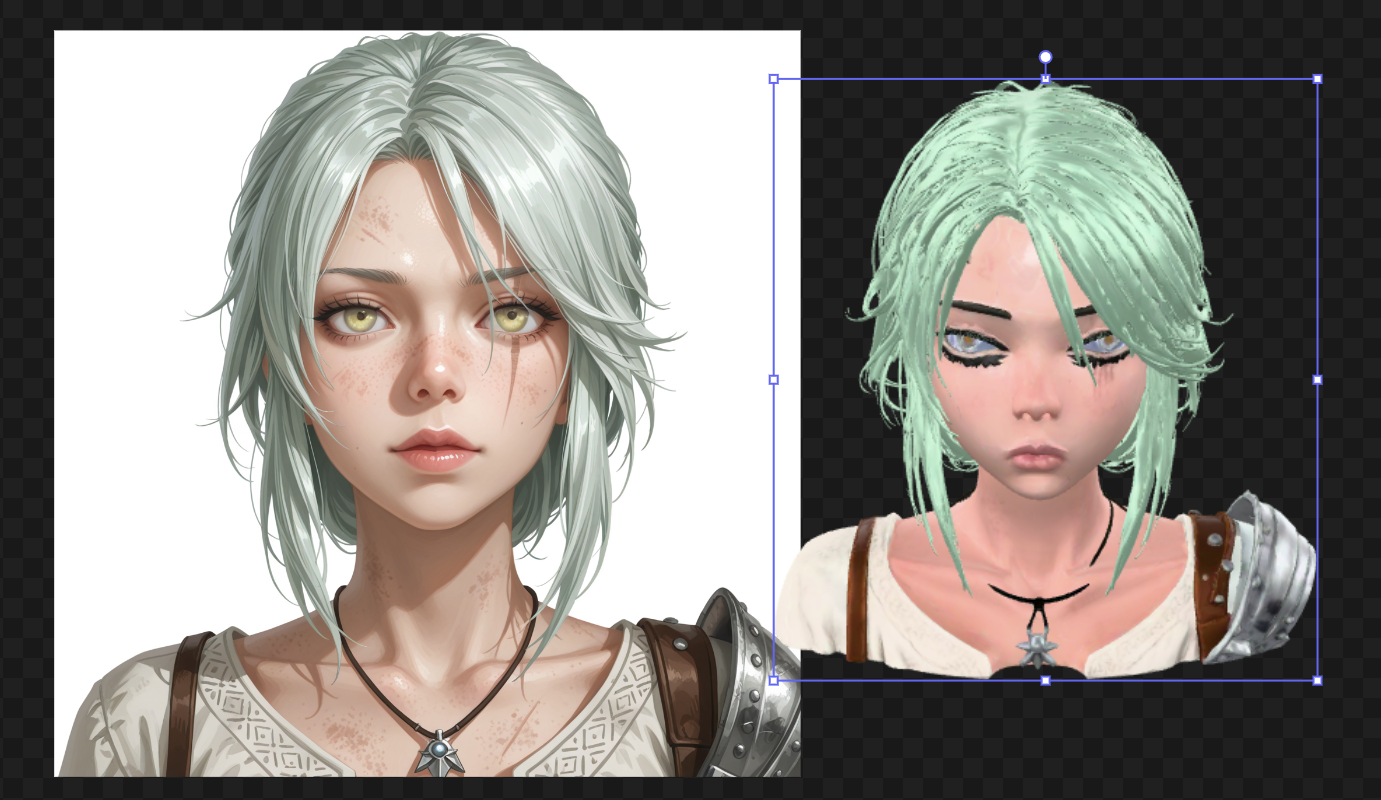Image resolution: width=1381 pixels, height=800 pixels.
Task: Click the top-right corner handle of the selection box
Action: point(1318,78)
